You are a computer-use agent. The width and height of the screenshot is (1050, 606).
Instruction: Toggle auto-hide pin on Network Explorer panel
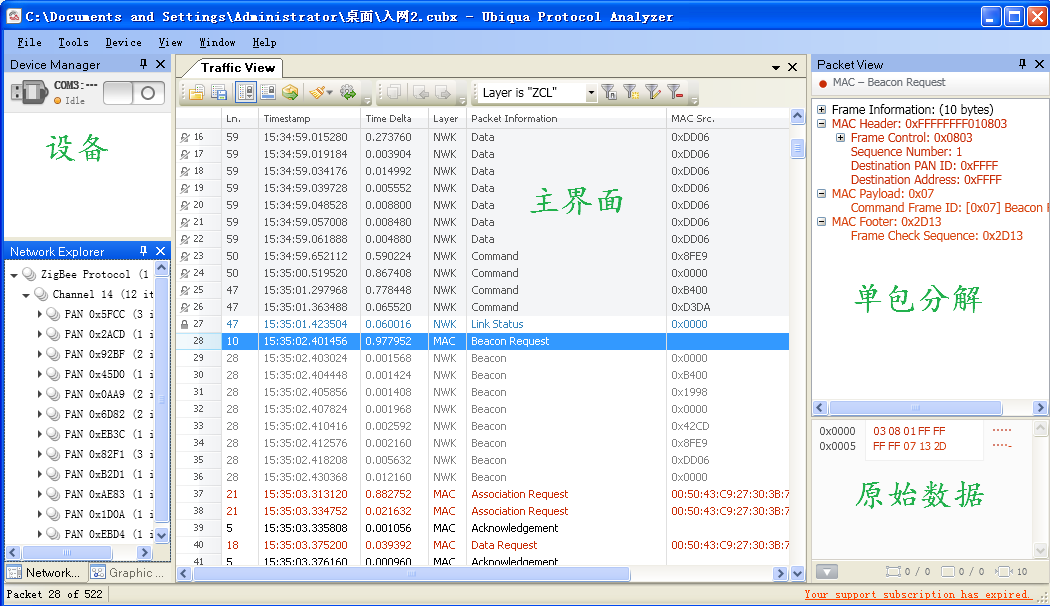142,251
